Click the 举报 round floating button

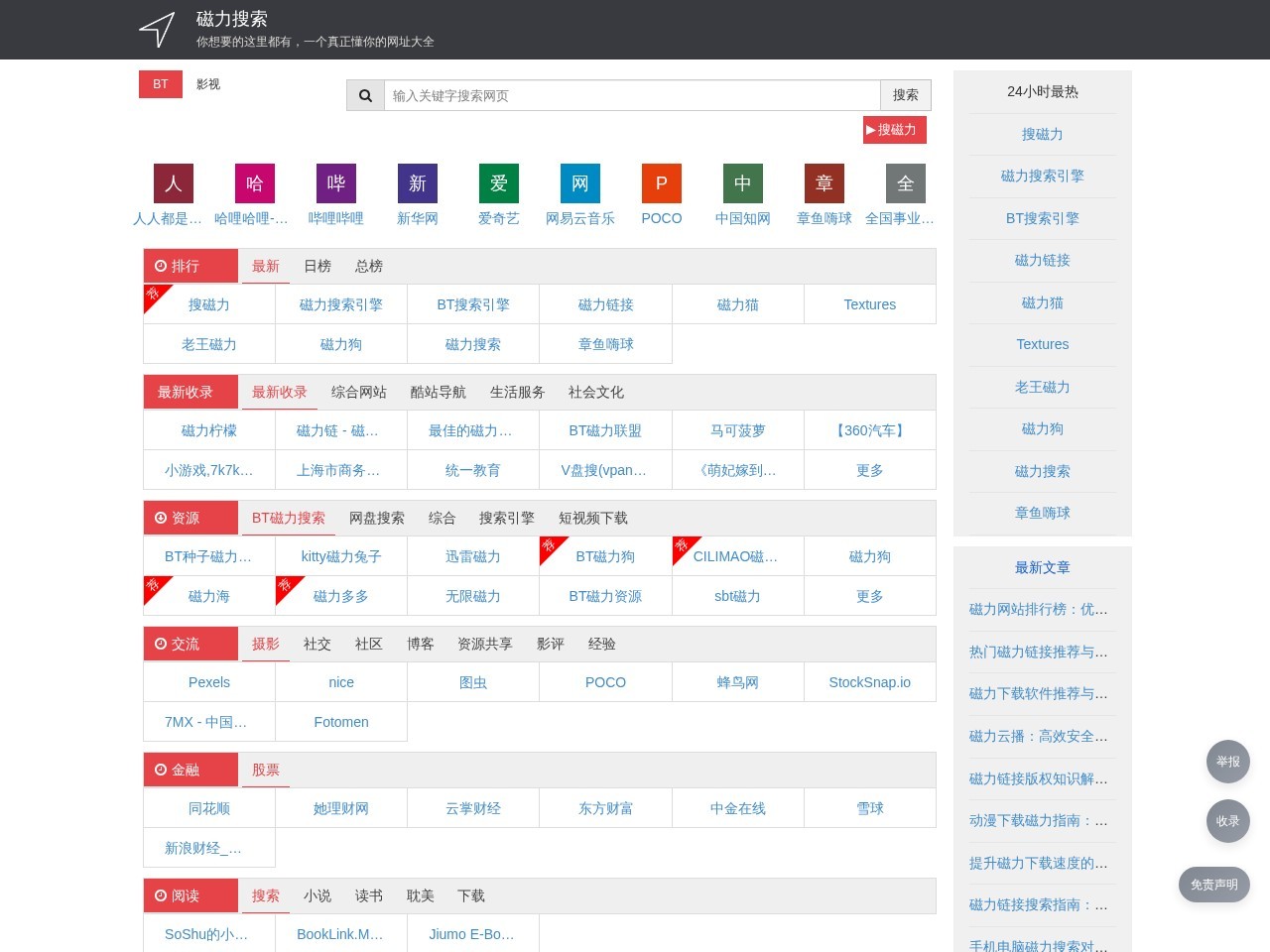click(1228, 762)
